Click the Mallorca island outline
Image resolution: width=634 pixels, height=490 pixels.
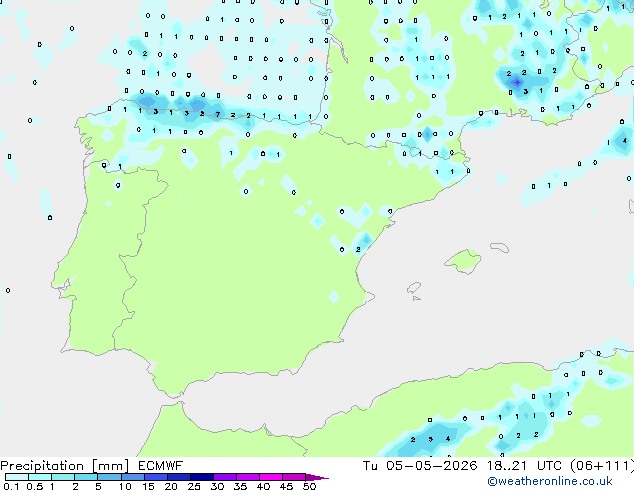point(463,261)
